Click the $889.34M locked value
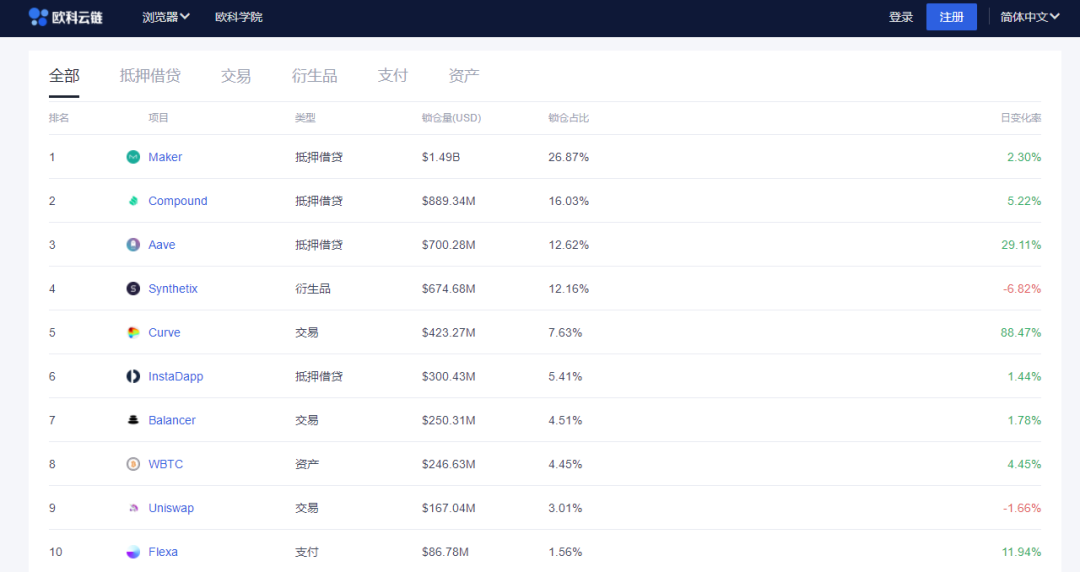Image resolution: width=1080 pixels, height=572 pixels. pos(448,201)
